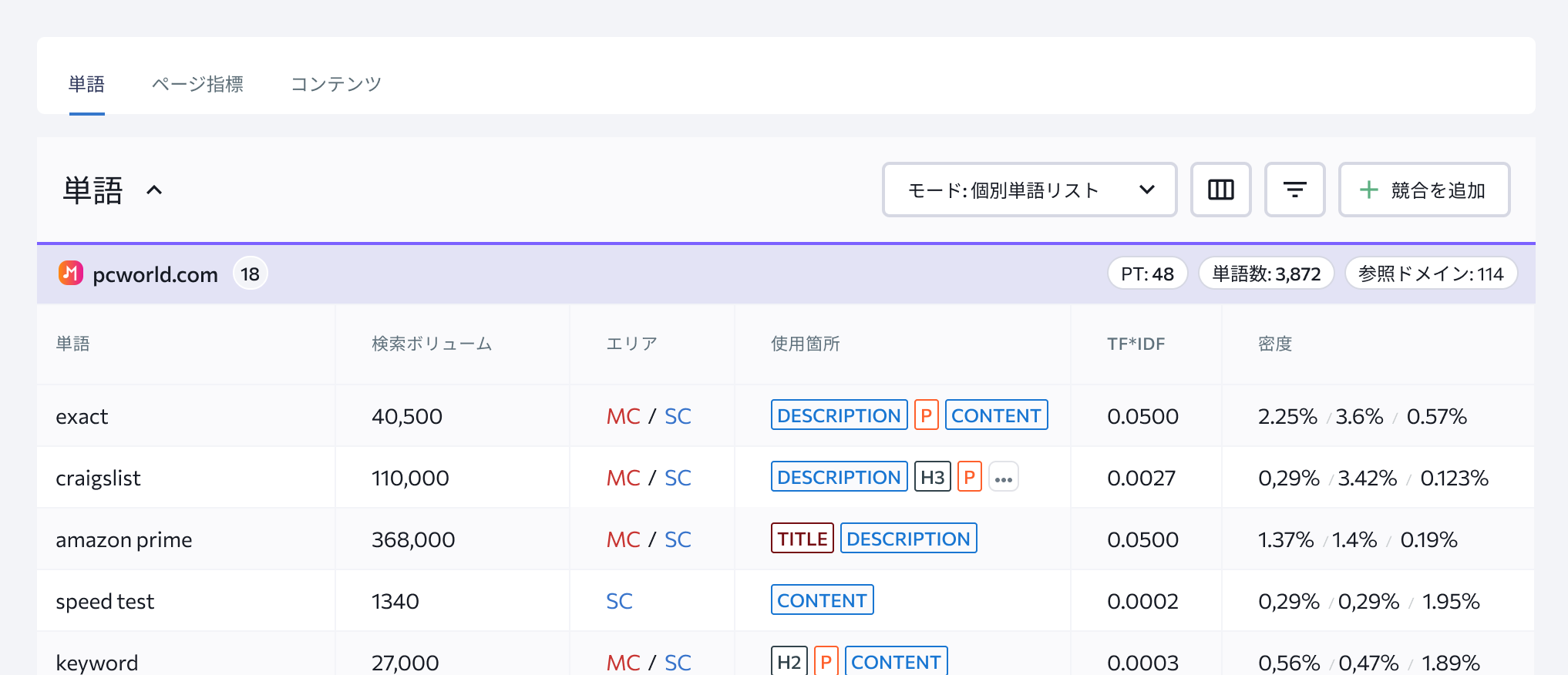Open the columns layout icon button
This screenshot has width=1568, height=675.
(x=1220, y=190)
